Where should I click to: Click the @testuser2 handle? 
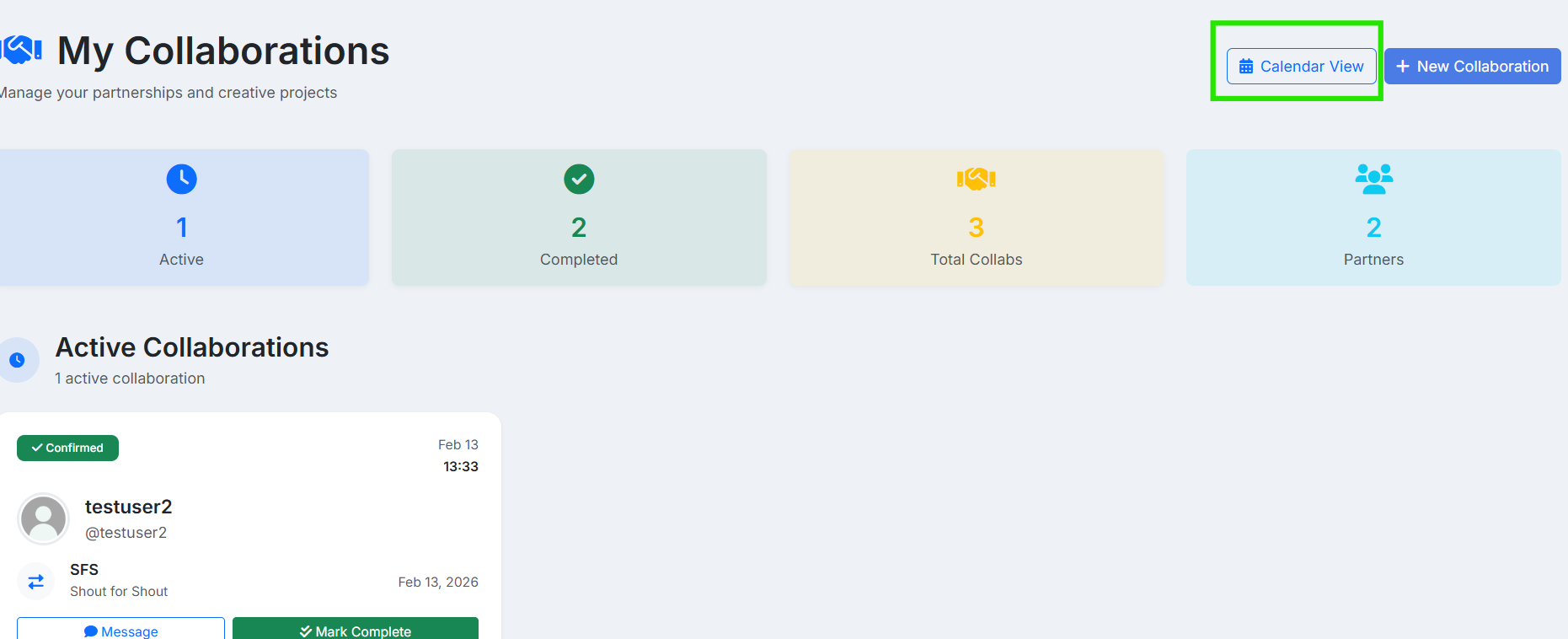(126, 533)
